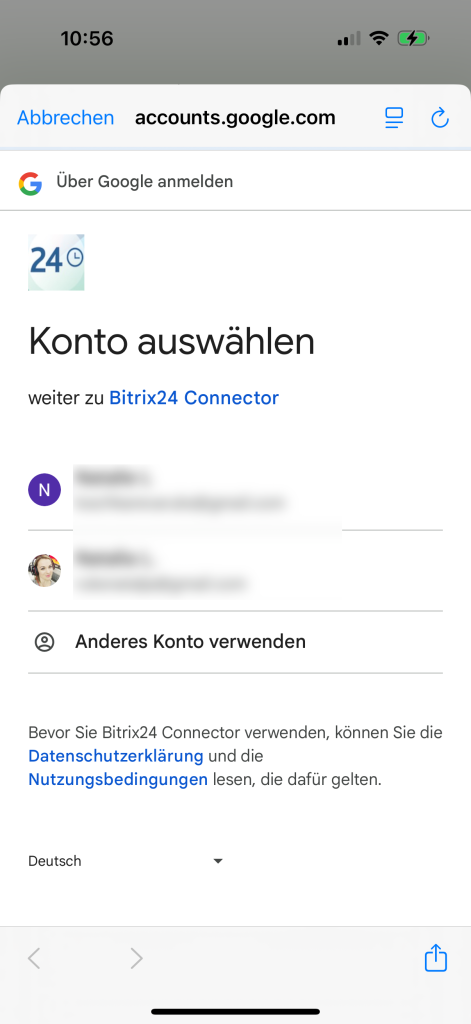The width and height of the screenshot is (471, 1024).
Task: Tap the home indicator bar
Action: point(236,1012)
